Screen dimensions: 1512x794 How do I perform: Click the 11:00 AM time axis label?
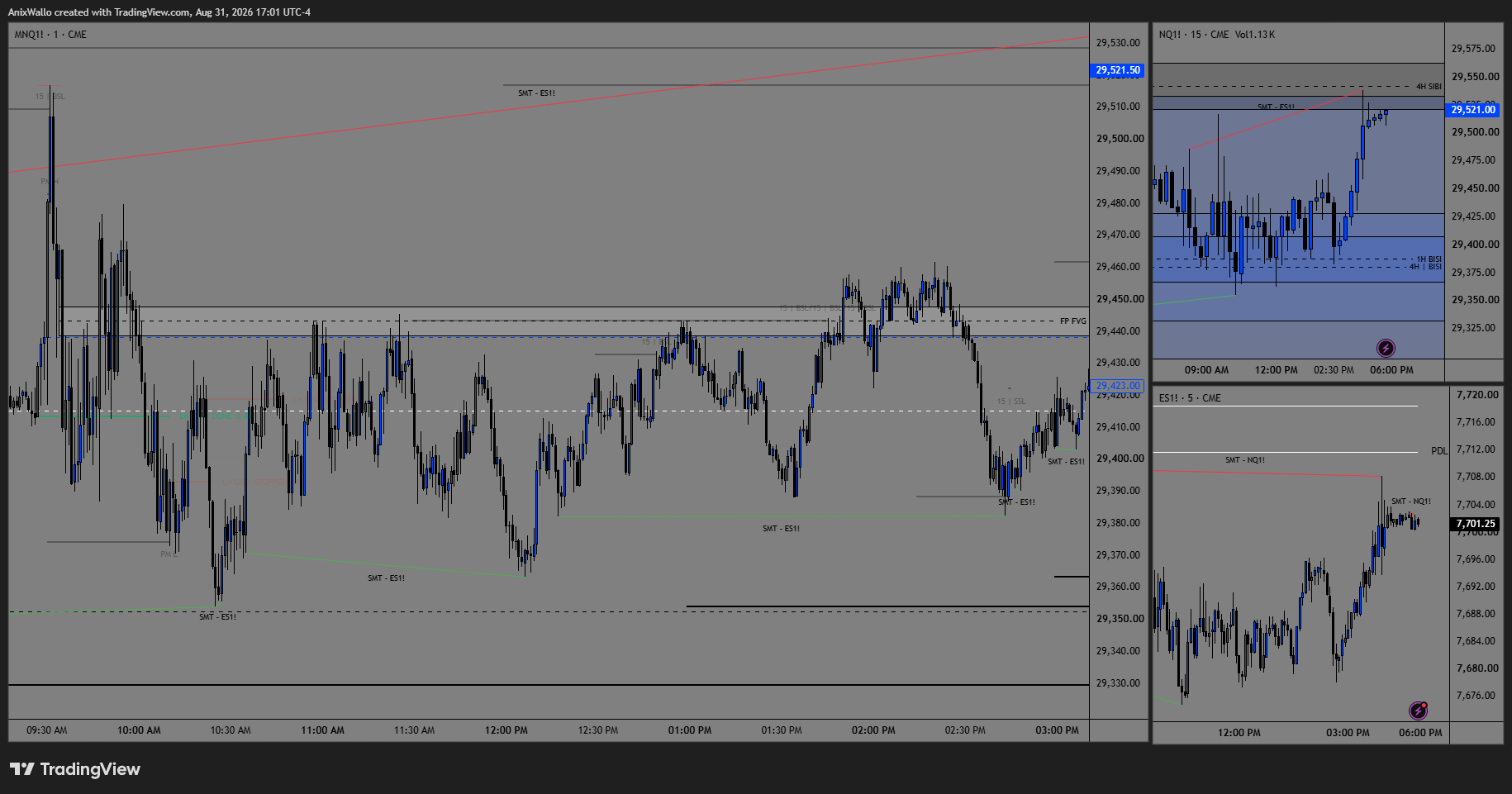click(322, 730)
